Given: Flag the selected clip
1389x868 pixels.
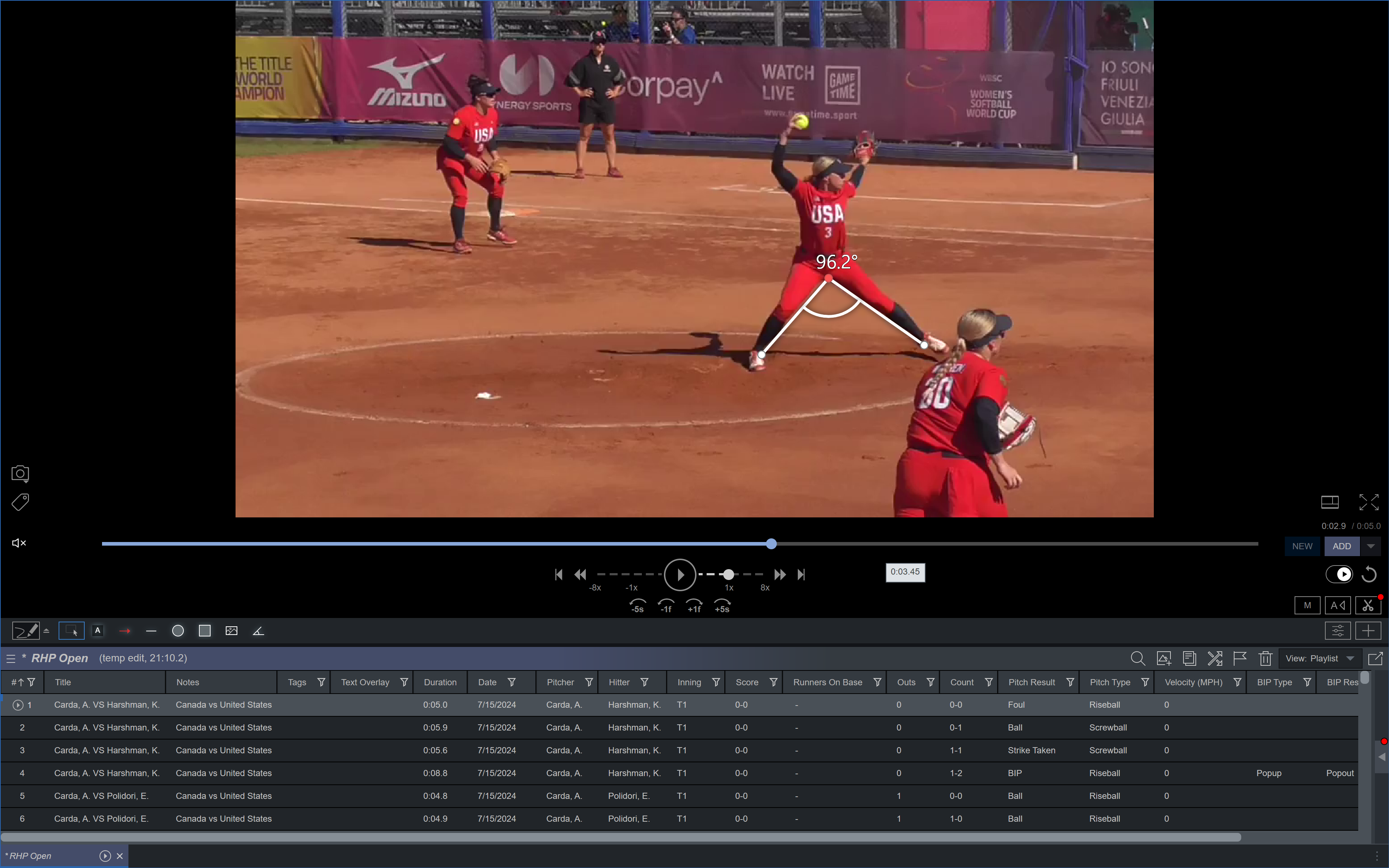Looking at the screenshot, I should 1240,659.
